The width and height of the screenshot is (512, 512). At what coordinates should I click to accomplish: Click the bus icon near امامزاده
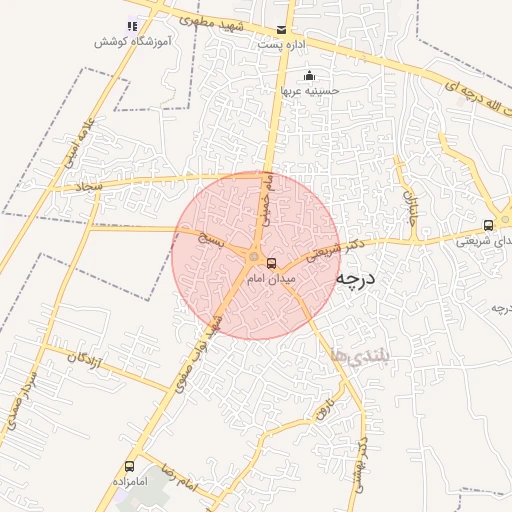click(129, 466)
